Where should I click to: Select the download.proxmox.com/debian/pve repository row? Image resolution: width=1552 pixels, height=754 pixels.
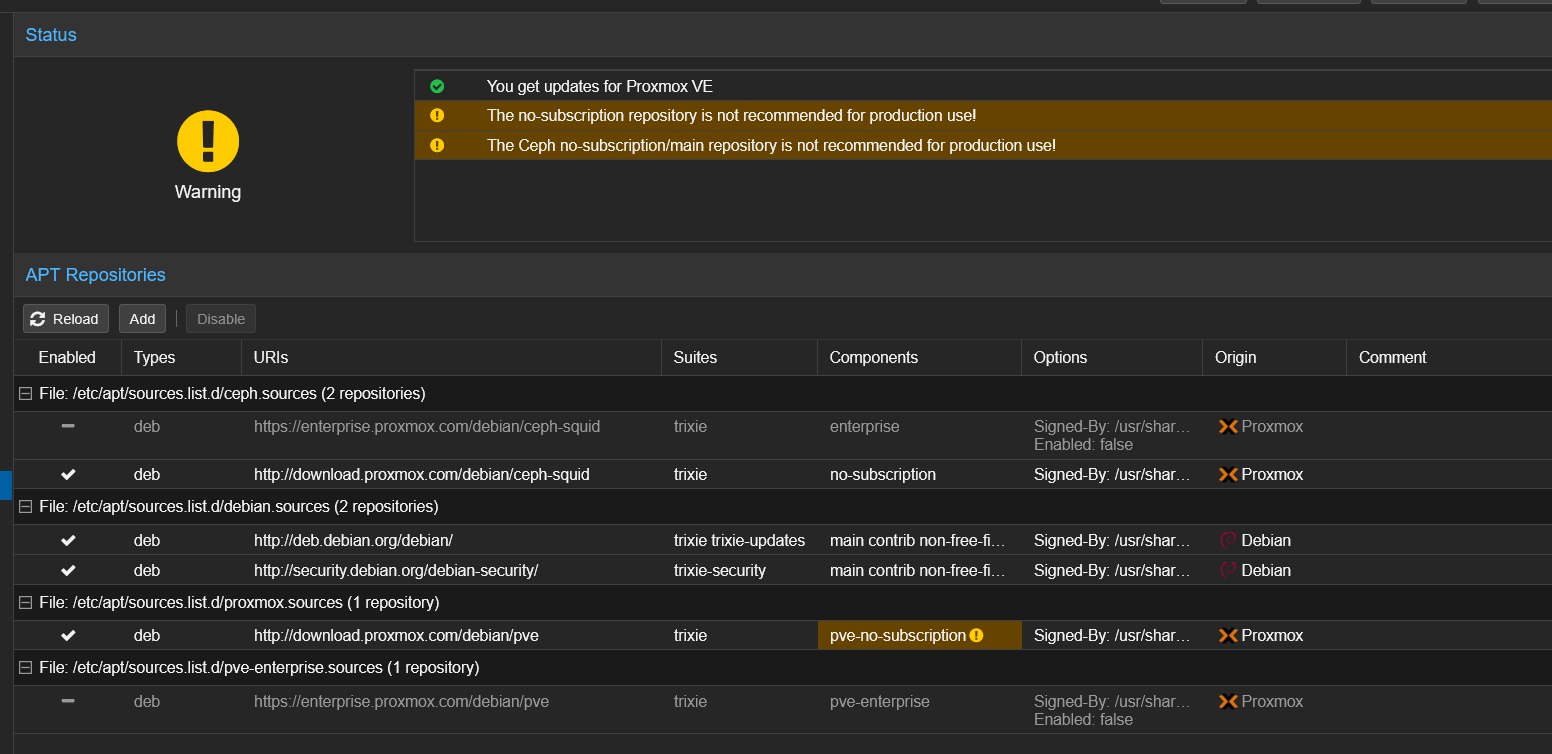[783, 635]
